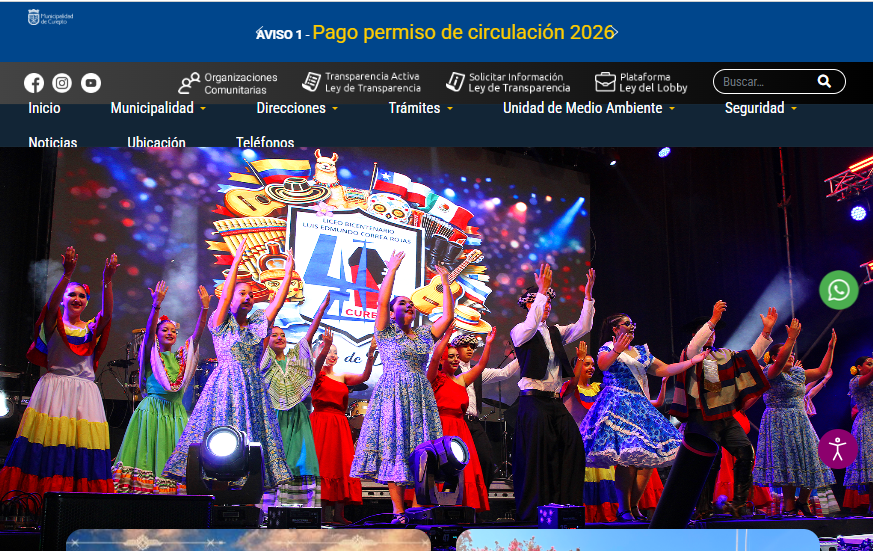Image resolution: width=873 pixels, height=551 pixels.
Task: Go to the Inicio menu item
Action: point(45,108)
